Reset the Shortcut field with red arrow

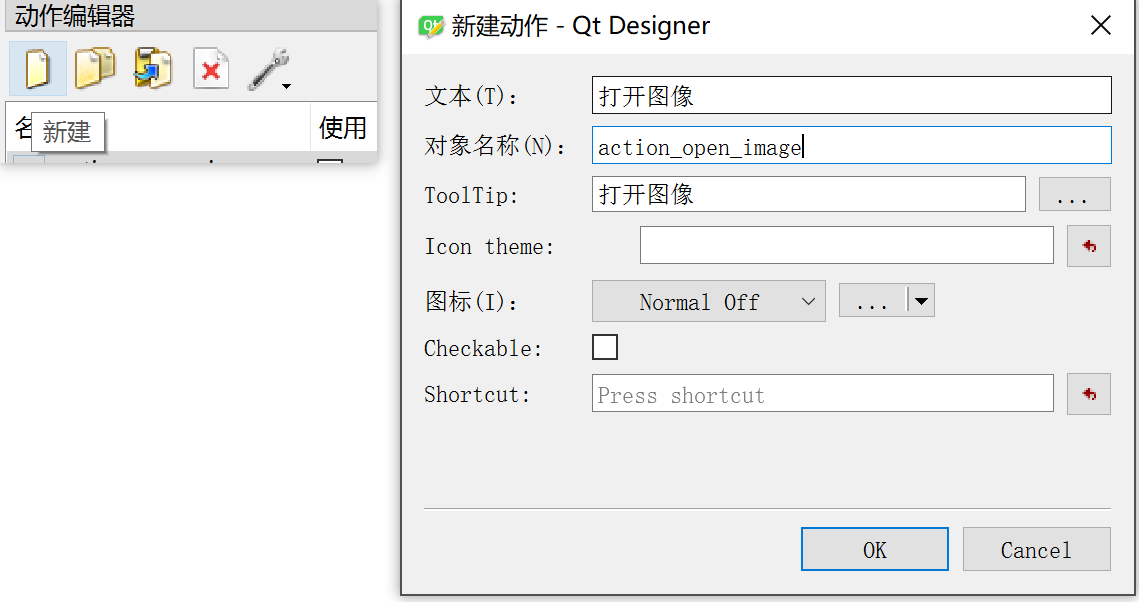click(x=1088, y=394)
